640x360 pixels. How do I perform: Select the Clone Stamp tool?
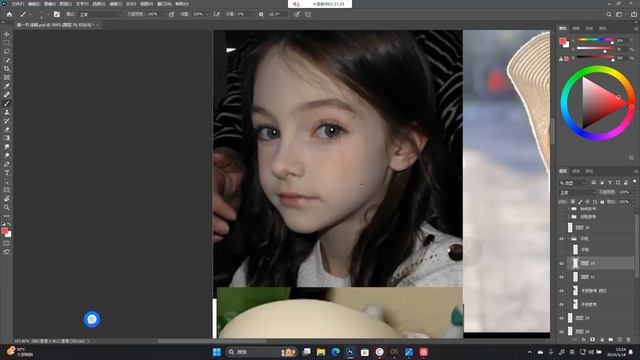click(x=7, y=112)
